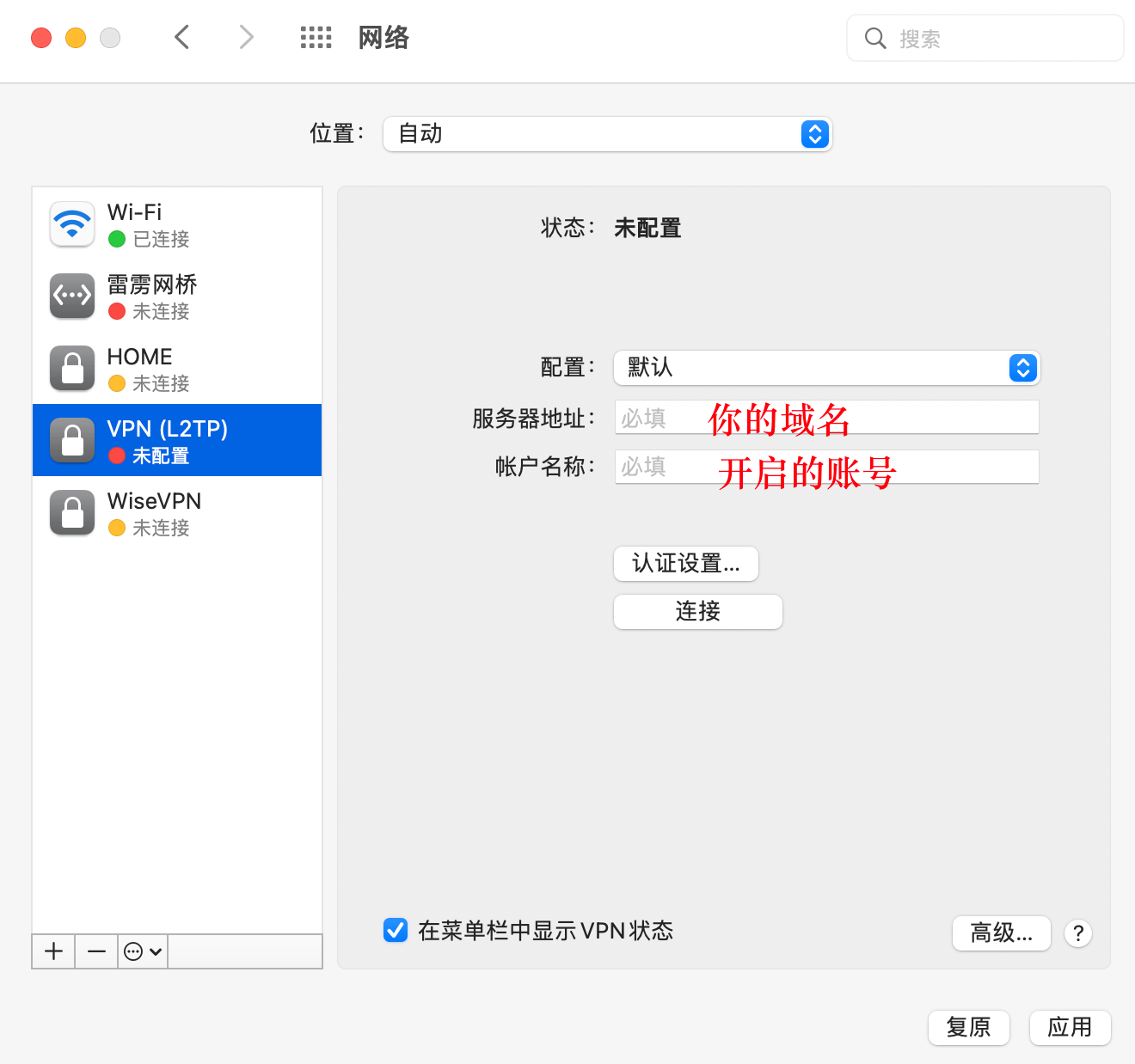Viewport: 1135px width, 1064px height.
Task: Go back with the left chevron
Action: (x=181, y=37)
